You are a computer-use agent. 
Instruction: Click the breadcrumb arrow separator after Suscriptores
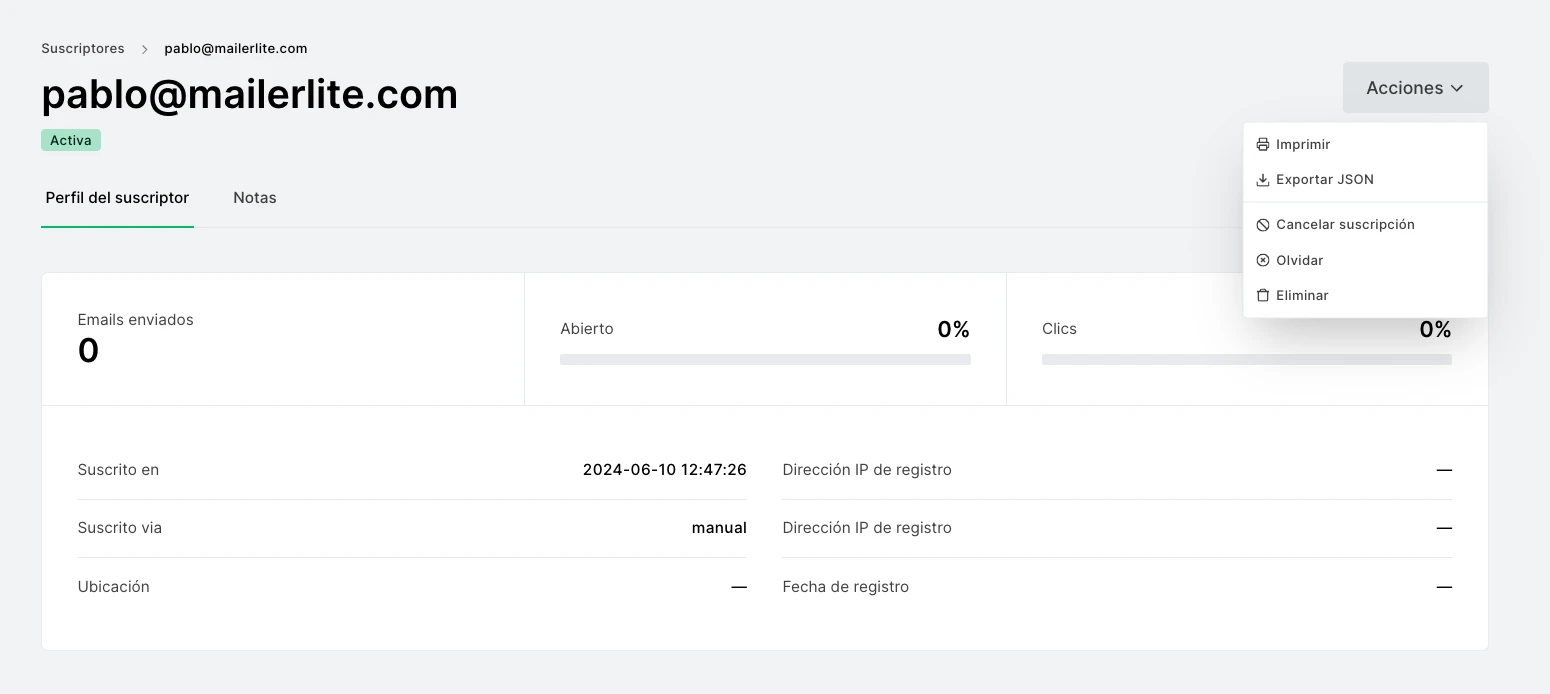coord(145,49)
